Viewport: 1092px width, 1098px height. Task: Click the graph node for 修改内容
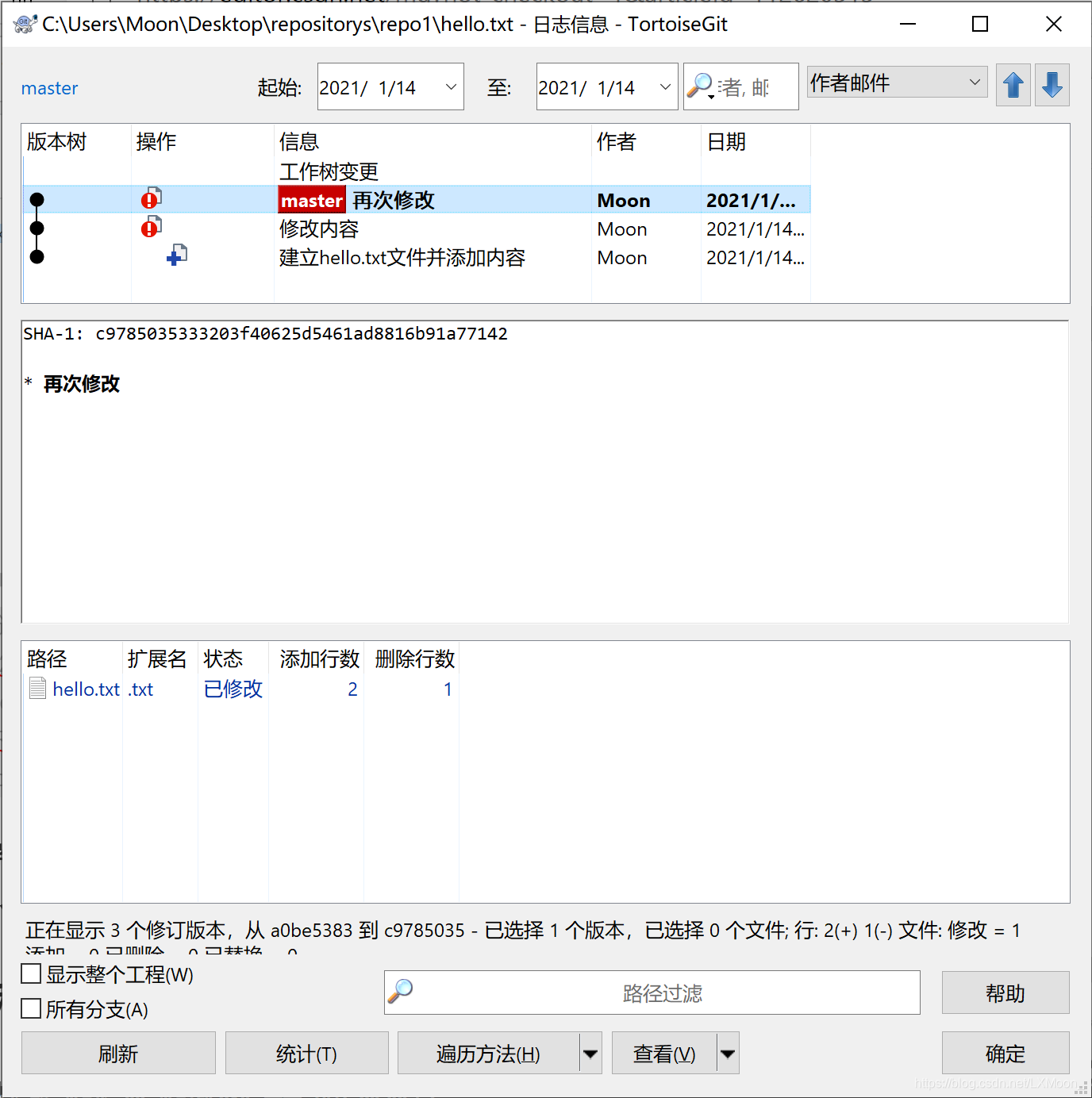click(37, 228)
